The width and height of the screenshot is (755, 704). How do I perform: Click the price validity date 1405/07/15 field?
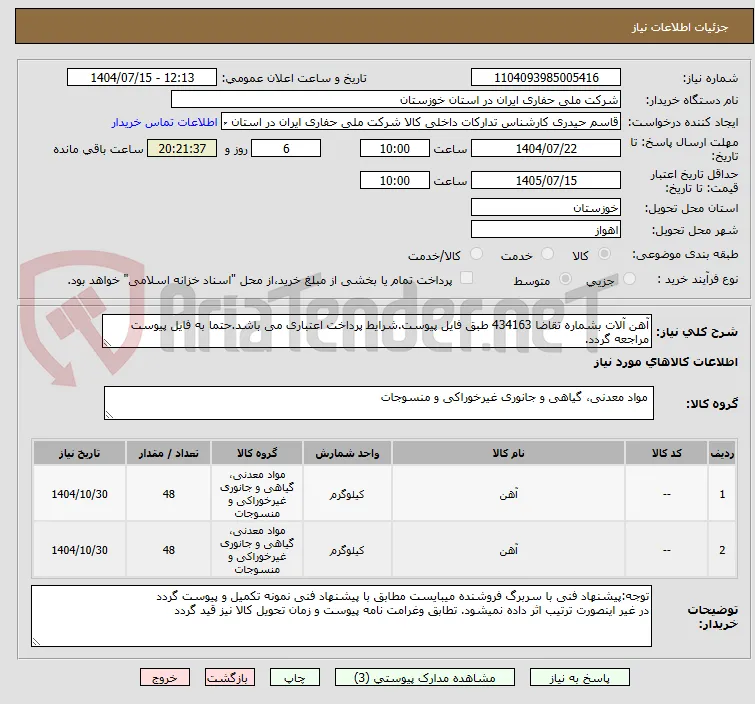pyautogui.click(x=546, y=181)
